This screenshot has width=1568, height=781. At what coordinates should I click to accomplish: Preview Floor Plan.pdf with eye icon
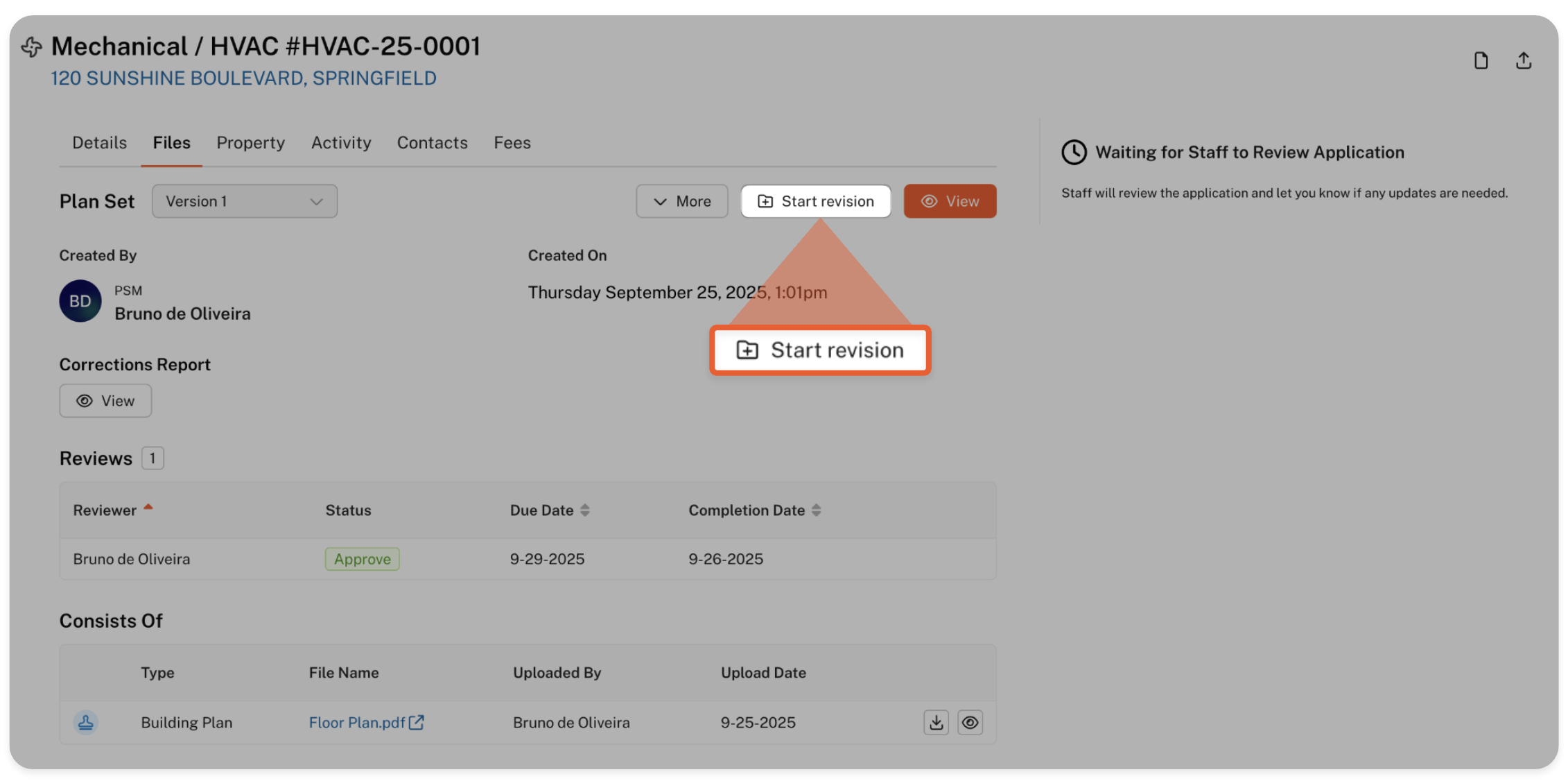(970, 722)
